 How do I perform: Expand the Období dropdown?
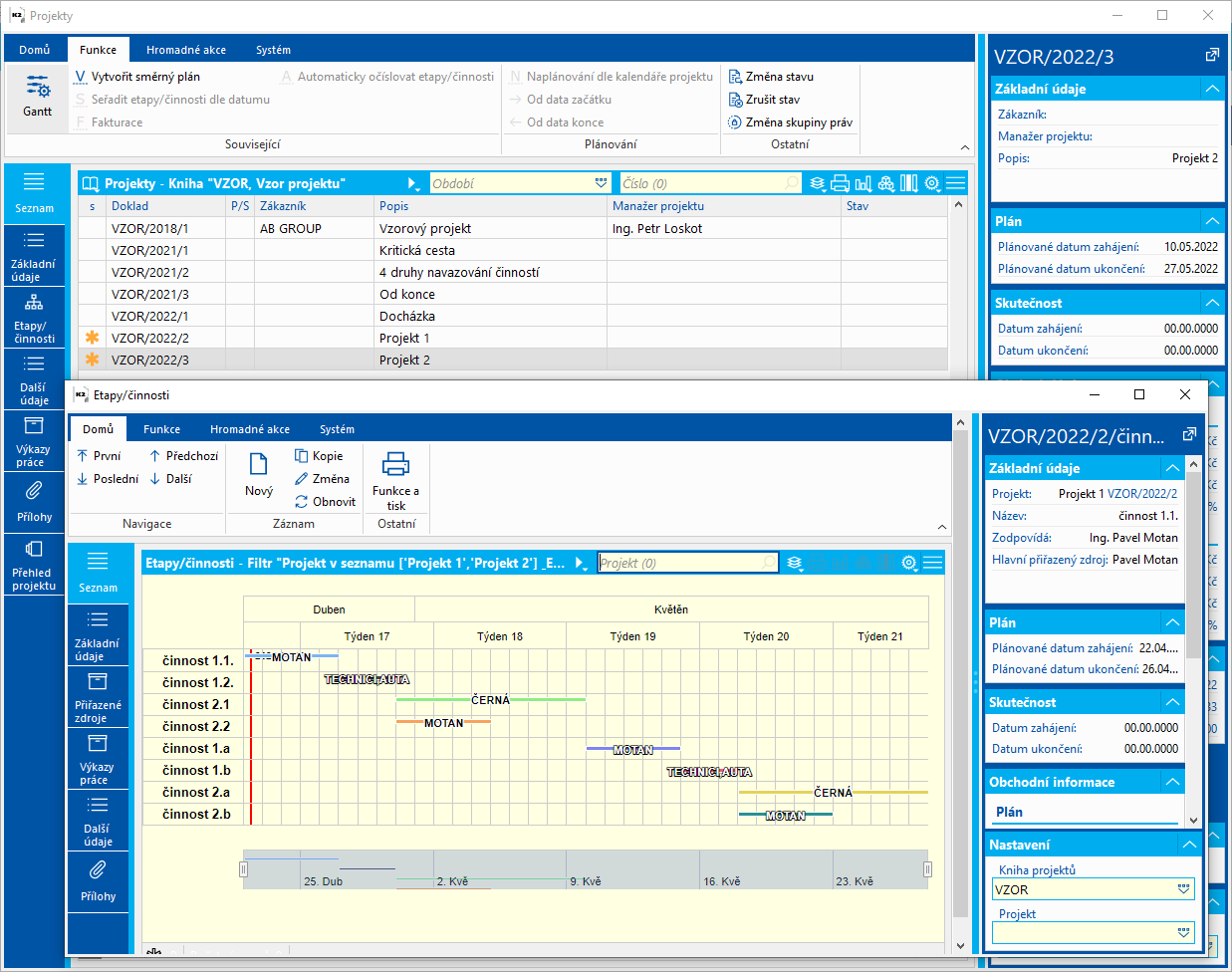click(601, 183)
